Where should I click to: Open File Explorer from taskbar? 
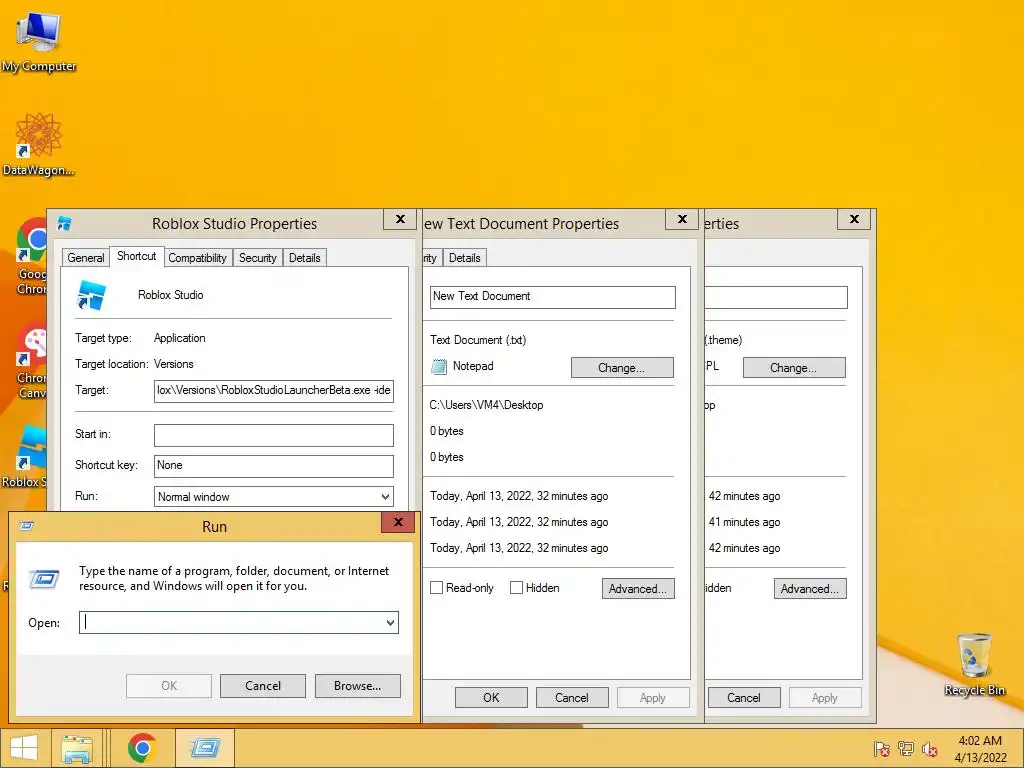(76, 748)
